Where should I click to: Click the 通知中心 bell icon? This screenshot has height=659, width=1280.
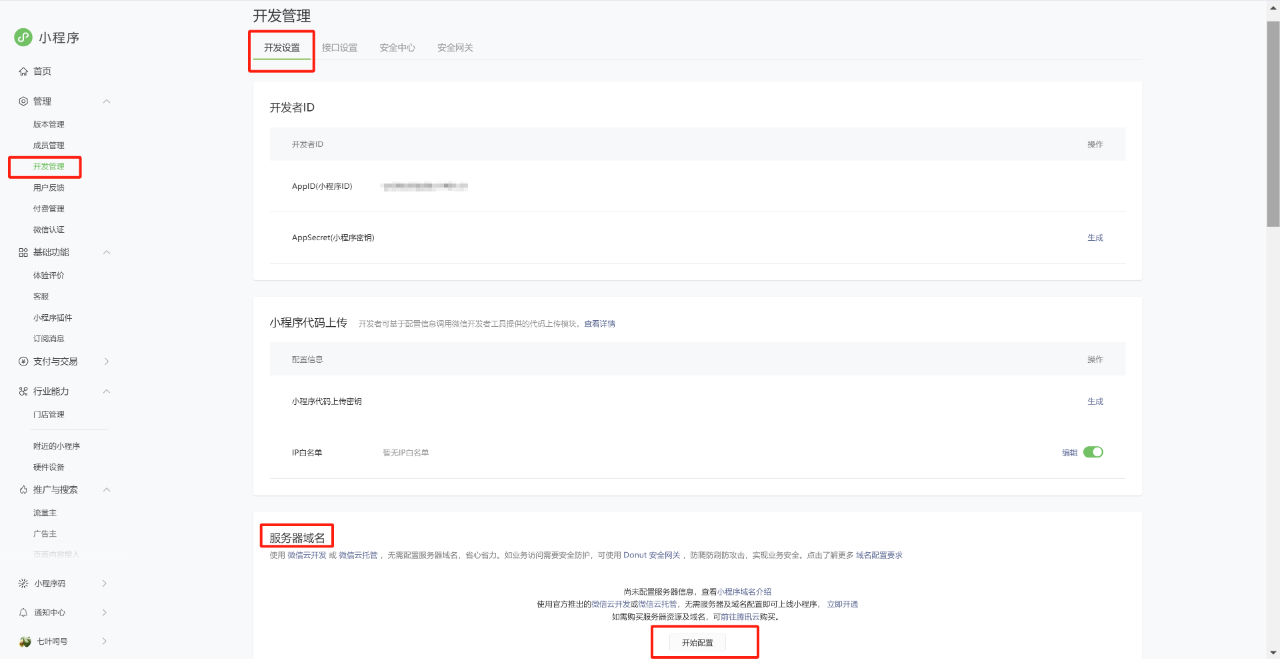[23, 612]
